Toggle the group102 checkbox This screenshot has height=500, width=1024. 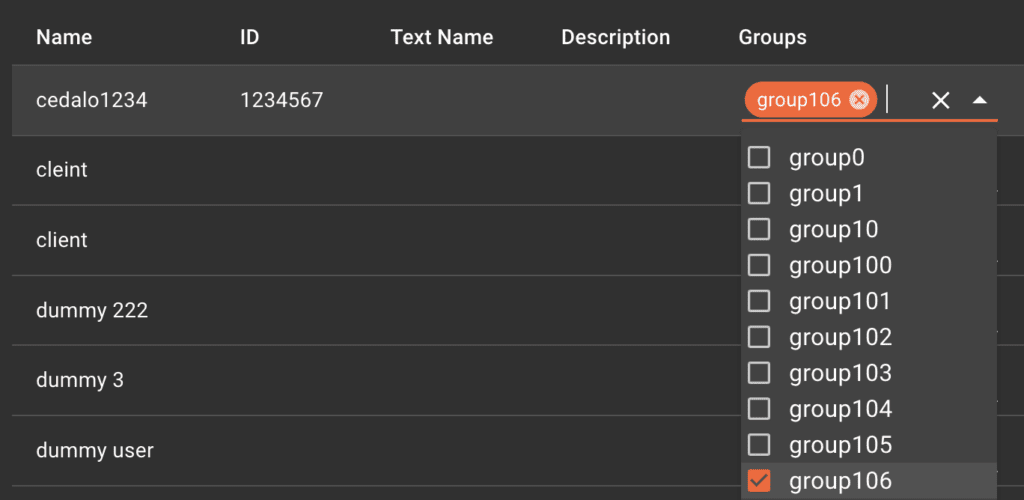760,338
